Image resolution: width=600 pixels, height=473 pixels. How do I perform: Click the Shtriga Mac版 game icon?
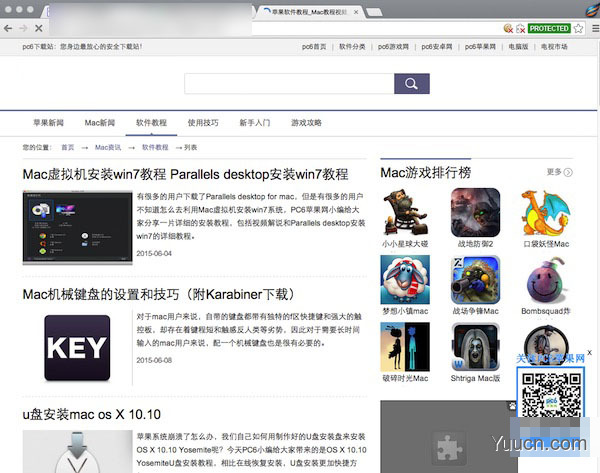coord(476,347)
